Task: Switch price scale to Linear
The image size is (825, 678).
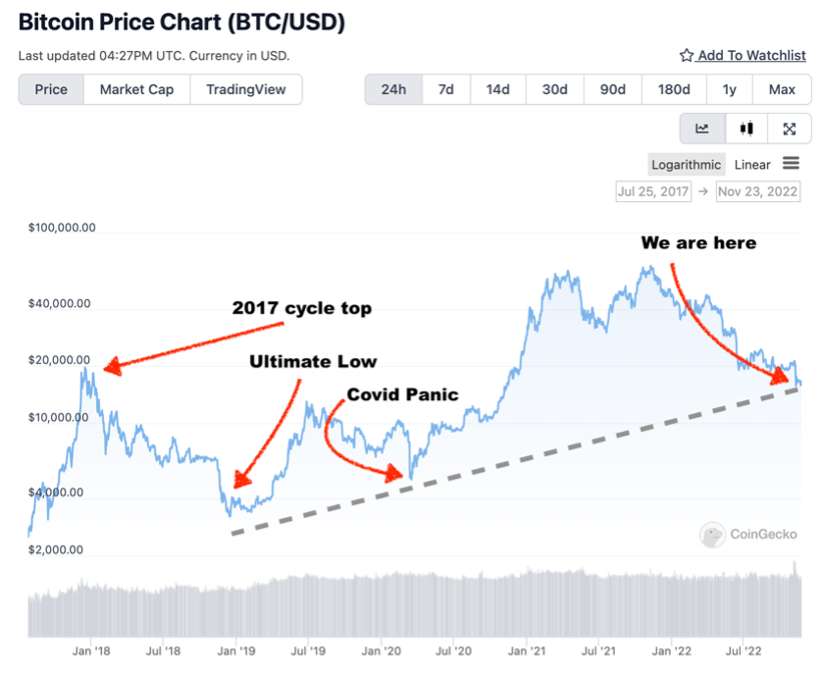Action: (752, 163)
